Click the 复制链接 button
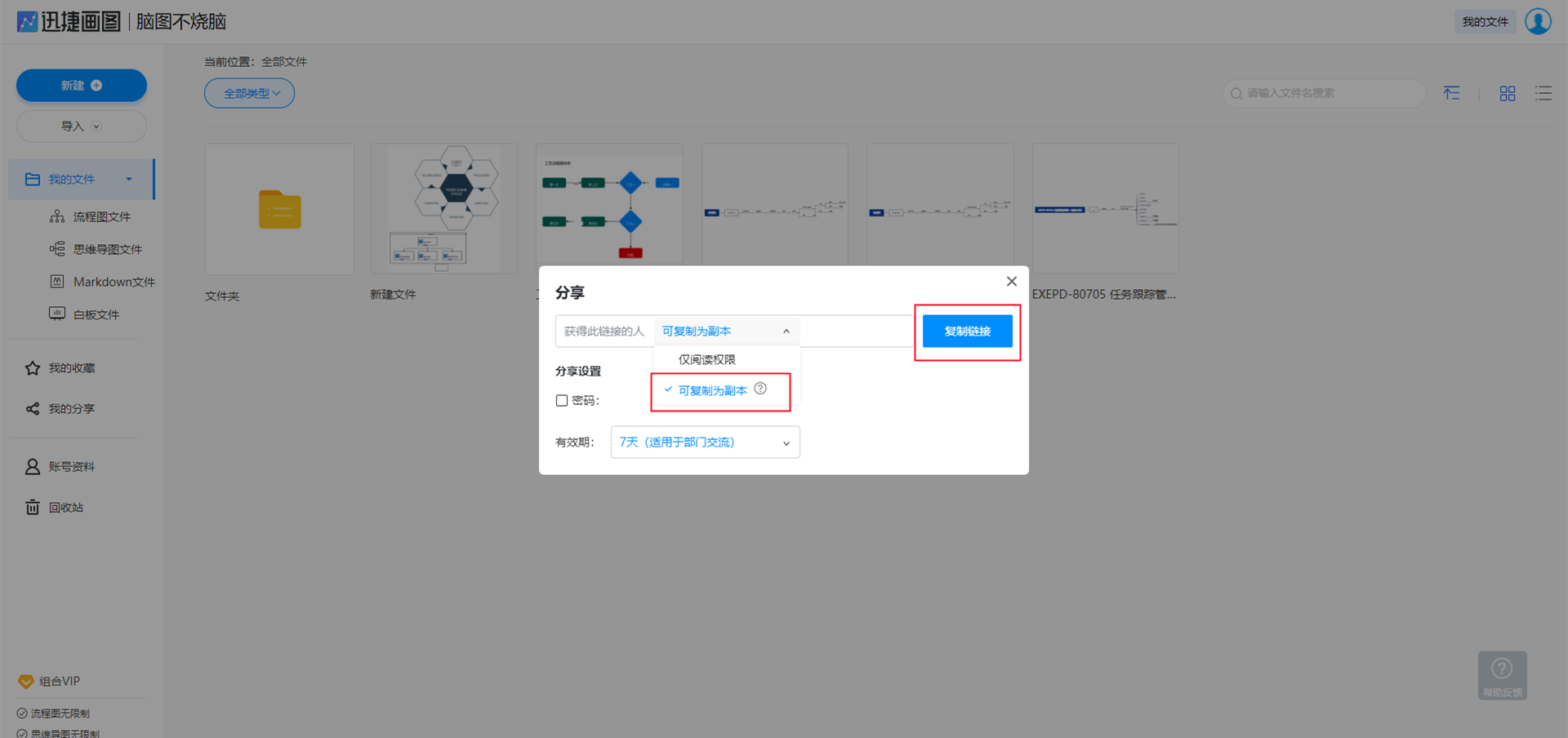The height and width of the screenshot is (738, 1568). tap(967, 331)
